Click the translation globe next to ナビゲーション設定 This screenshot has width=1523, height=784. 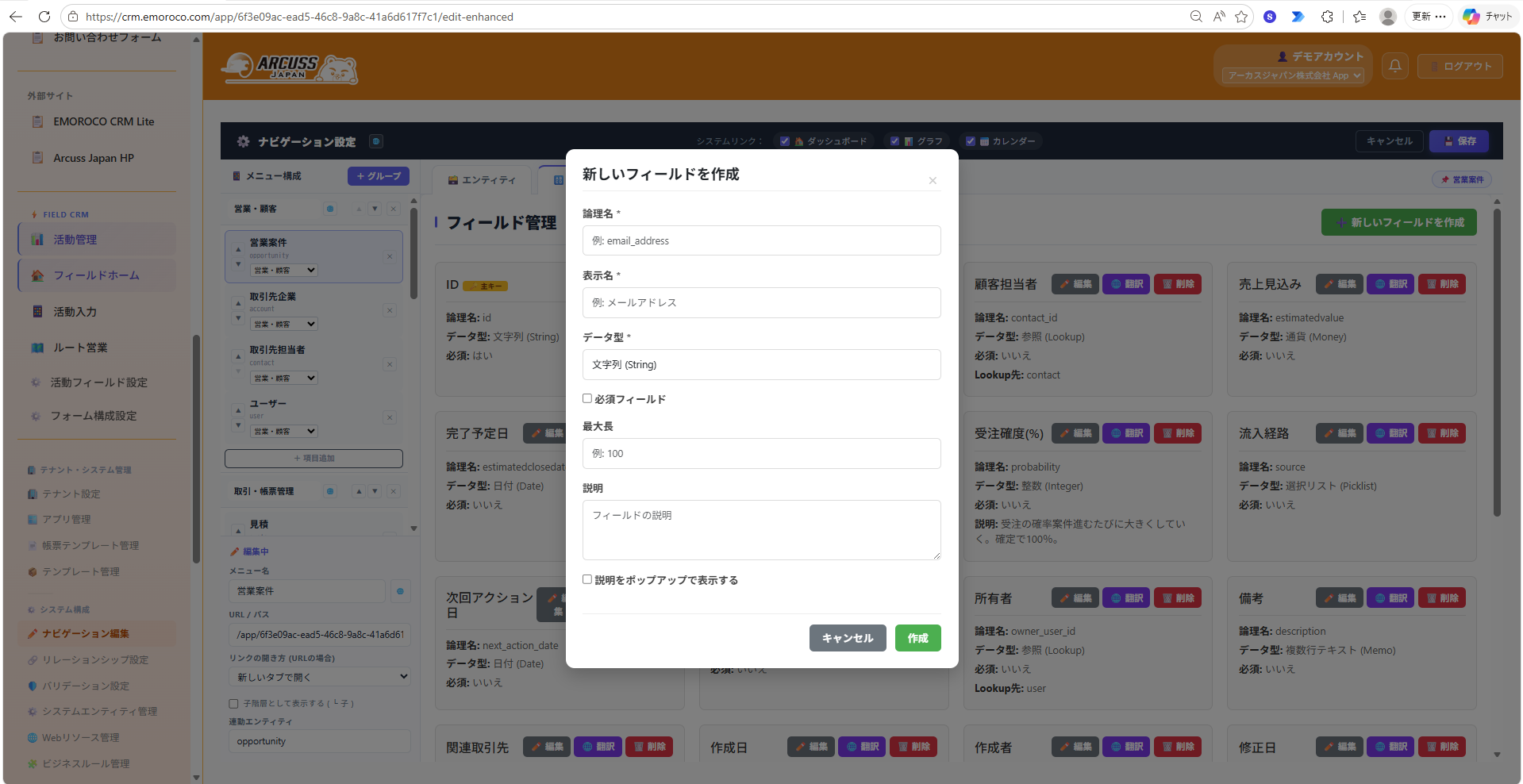[376, 141]
